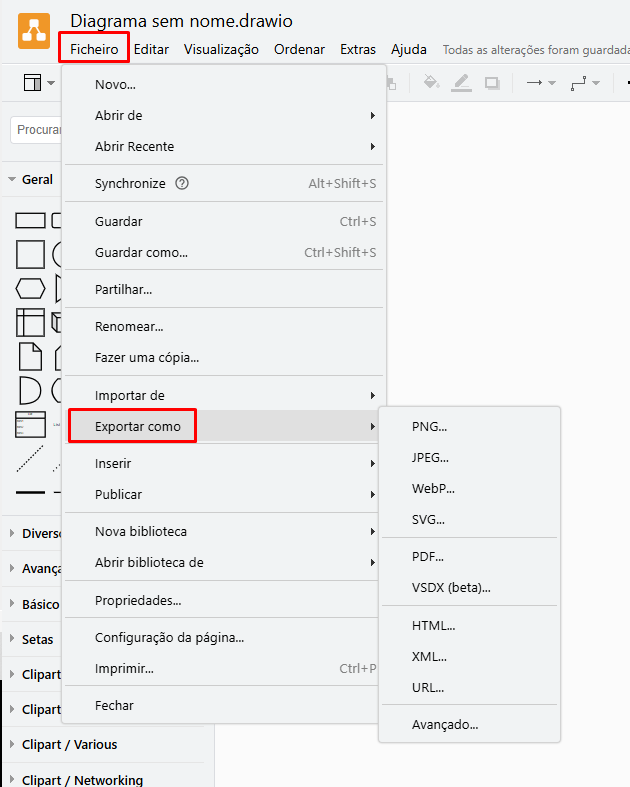Click Guardar como... menu entry

[141, 253]
